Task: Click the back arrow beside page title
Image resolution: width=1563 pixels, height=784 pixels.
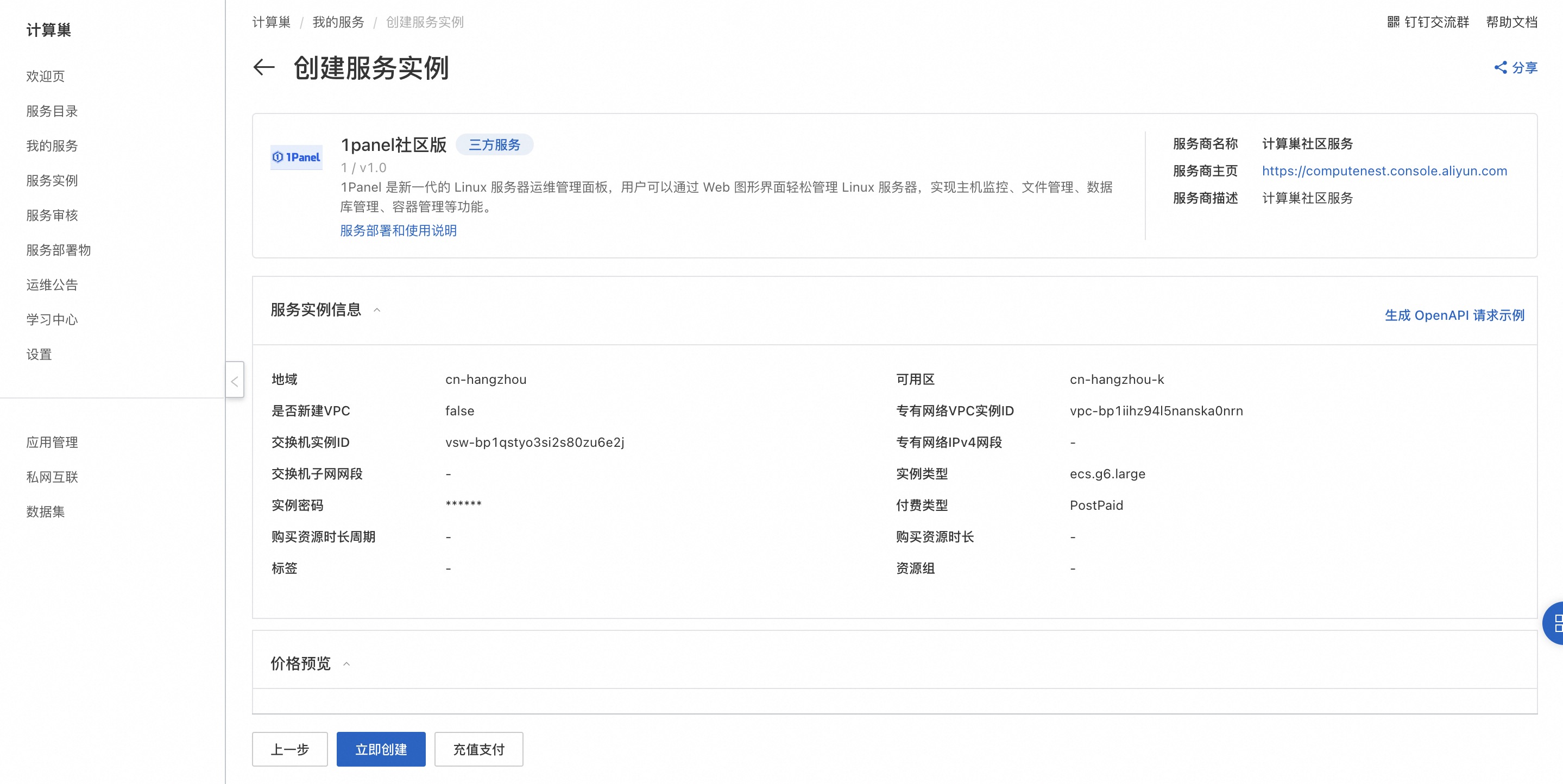Action: point(264,67)
